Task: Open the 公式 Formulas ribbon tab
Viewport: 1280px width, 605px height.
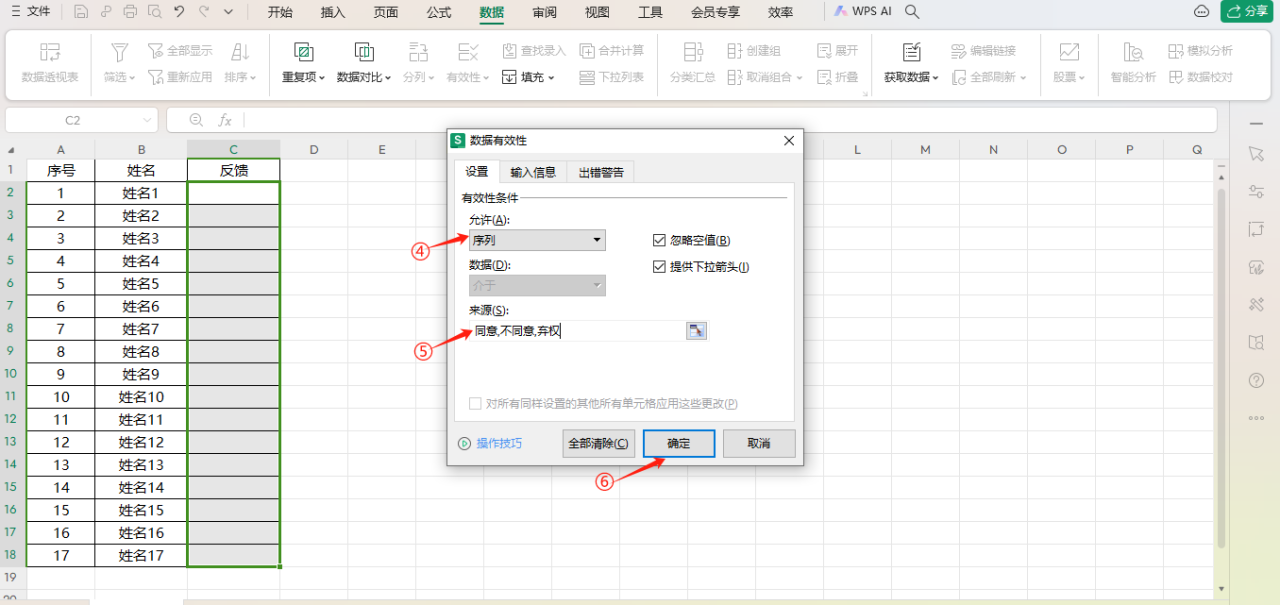Action: coord(438,12)
